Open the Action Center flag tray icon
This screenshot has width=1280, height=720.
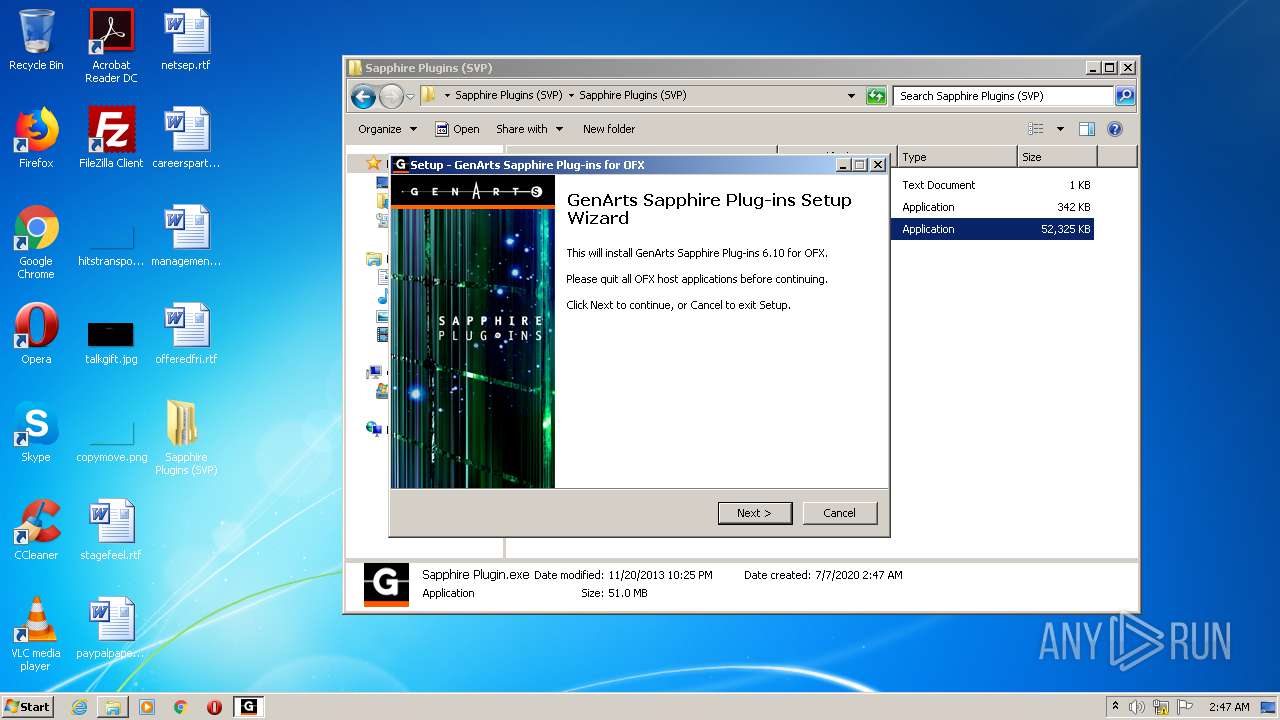pos(1185,707)
